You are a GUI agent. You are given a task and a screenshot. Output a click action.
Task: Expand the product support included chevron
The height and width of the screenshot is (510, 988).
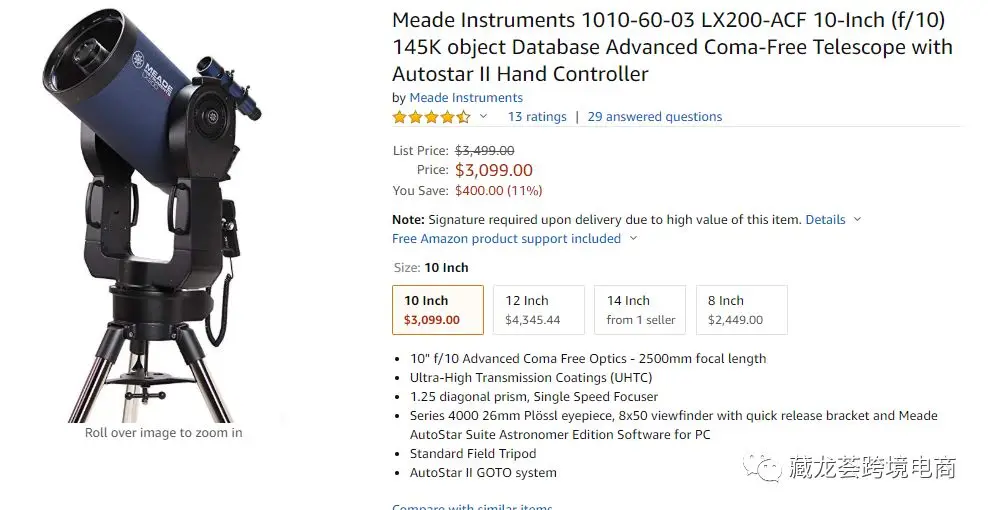[633, 239]
